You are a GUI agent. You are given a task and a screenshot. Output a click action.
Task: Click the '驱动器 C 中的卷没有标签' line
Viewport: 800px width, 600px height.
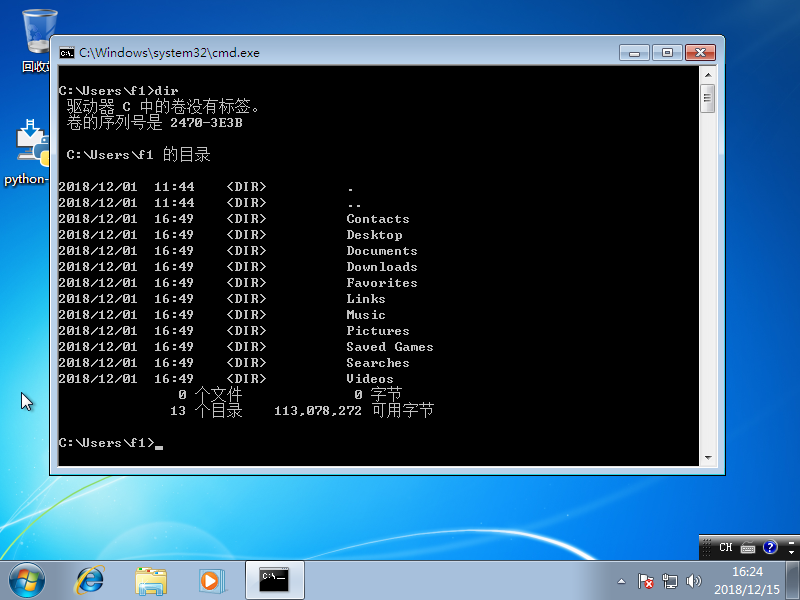(163, 107)
